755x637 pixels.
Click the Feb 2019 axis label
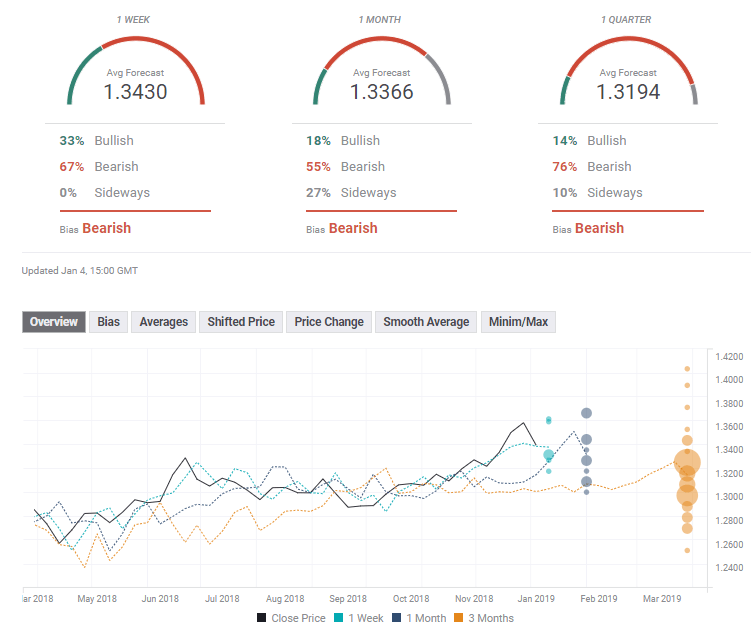599,598
